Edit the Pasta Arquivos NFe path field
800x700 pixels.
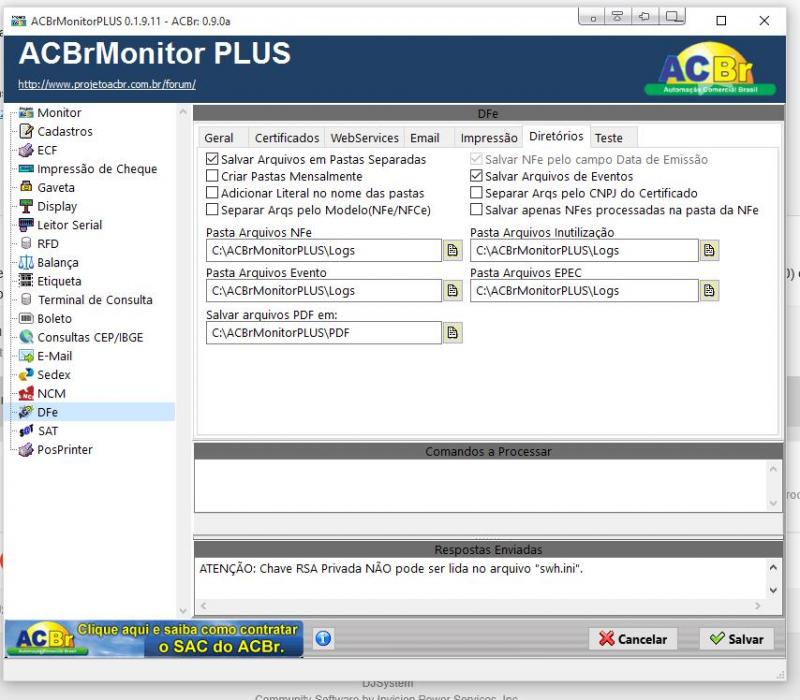click(323, 251)
